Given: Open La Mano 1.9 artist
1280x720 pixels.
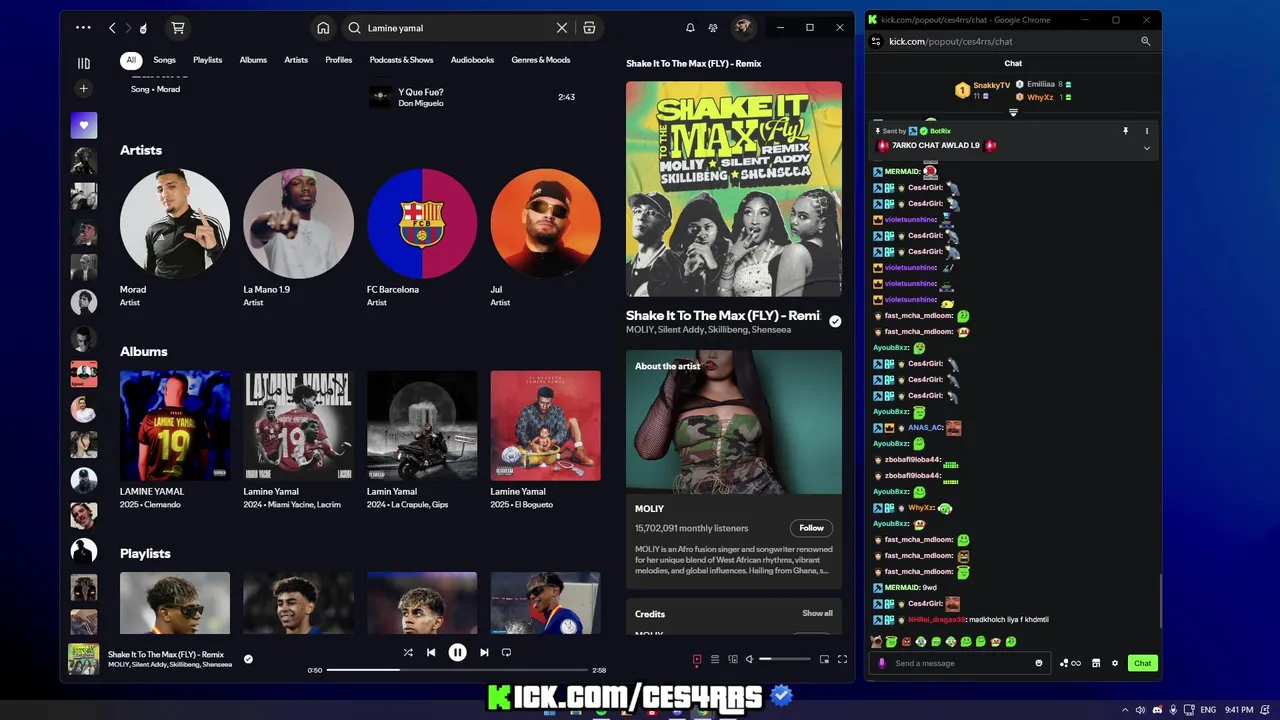Looking at the screenshot, I should click(298, 223).
